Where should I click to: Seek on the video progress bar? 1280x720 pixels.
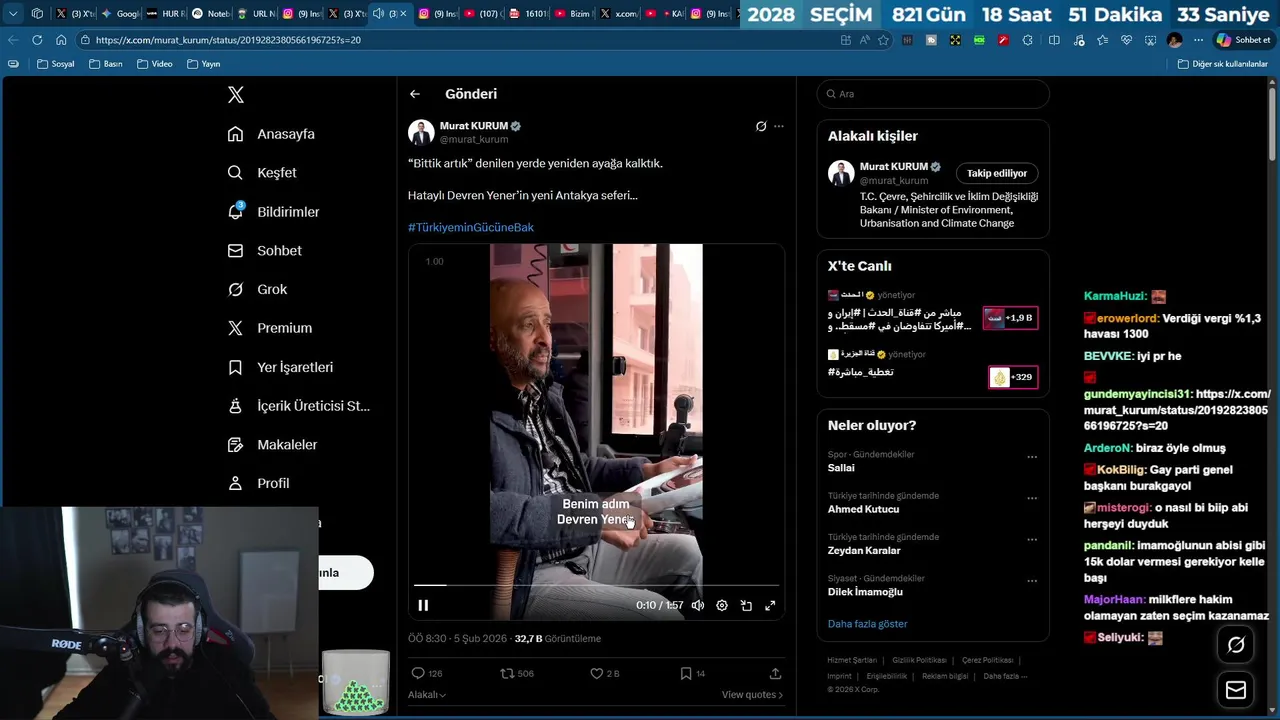(x=596, y=585)
